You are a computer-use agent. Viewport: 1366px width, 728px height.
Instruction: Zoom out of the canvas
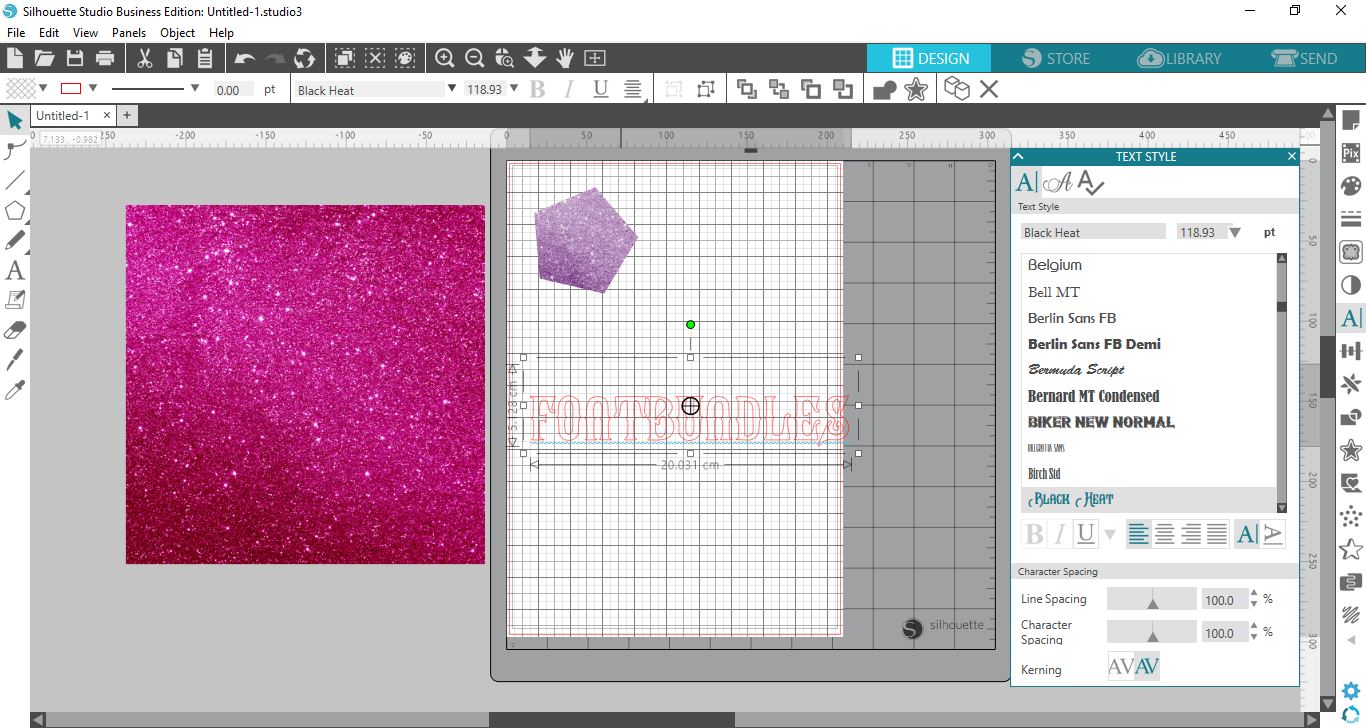(475, 58)
